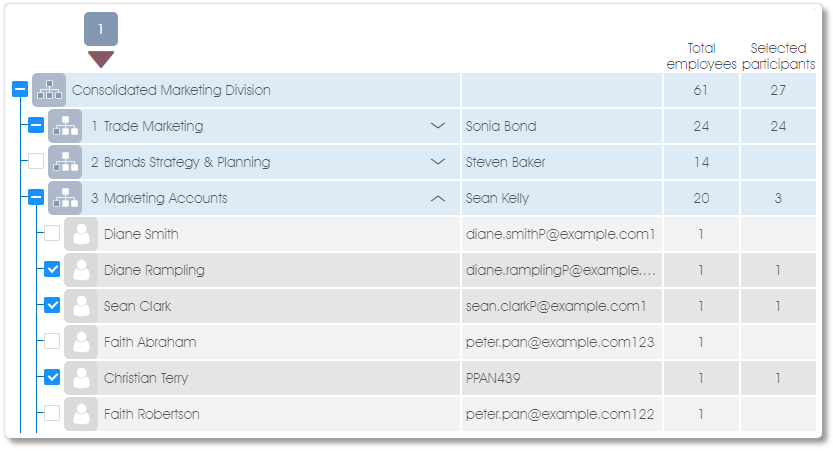
Task: Select the Consolidated Marketing Division name
Action: pyautogui.click(x=171, y=90)
